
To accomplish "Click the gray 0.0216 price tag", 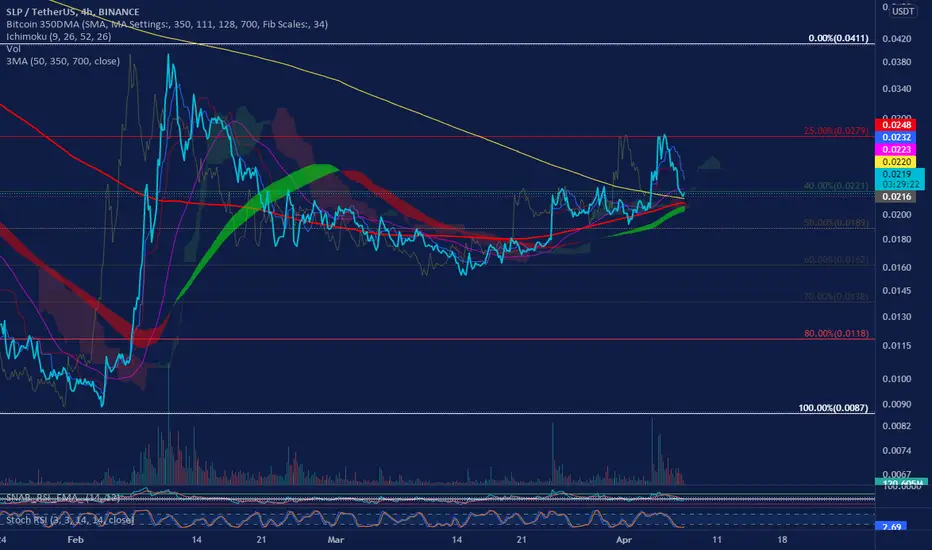I will (x=896, y=197).
